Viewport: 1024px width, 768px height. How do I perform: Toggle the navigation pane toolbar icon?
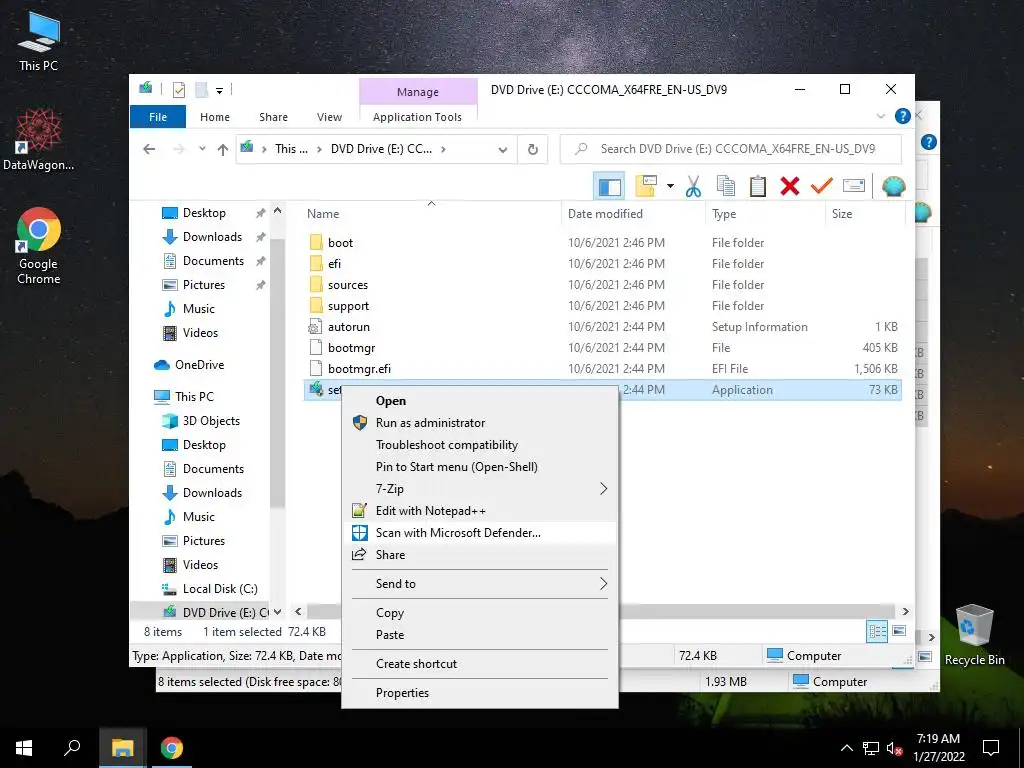coord(609,186)
